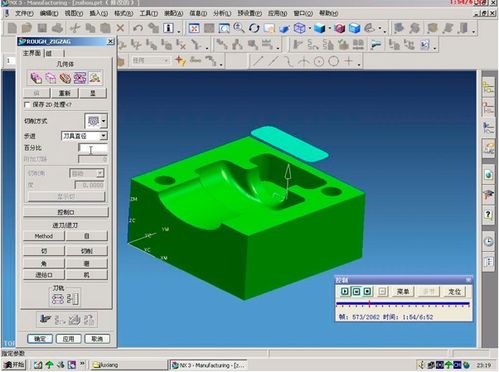Click the liuxiang folder taskbar item

129,365
